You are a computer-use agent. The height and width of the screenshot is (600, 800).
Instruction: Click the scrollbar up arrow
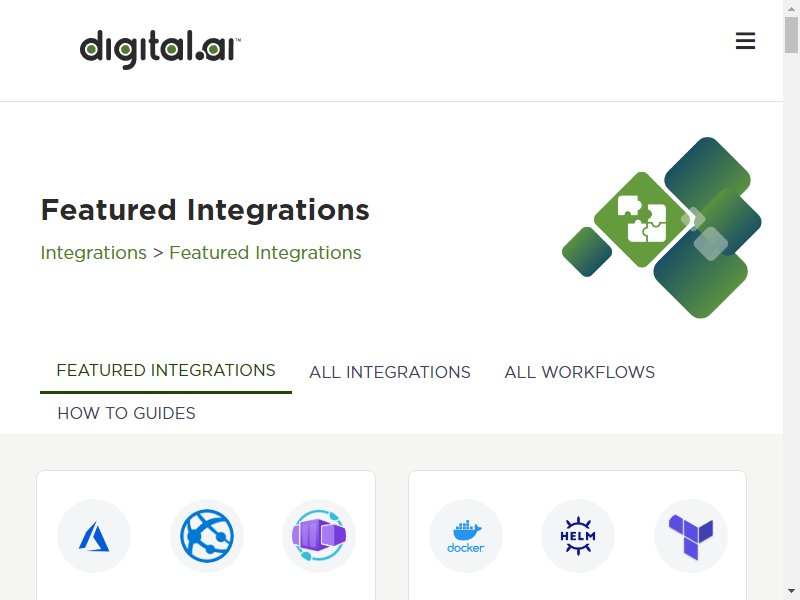click(791, 8)
